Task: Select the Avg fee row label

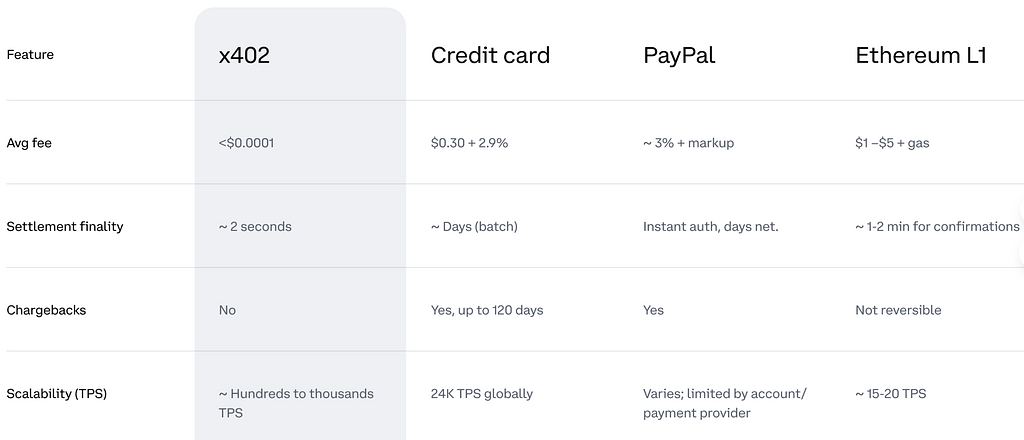Action: pos(29,143)
